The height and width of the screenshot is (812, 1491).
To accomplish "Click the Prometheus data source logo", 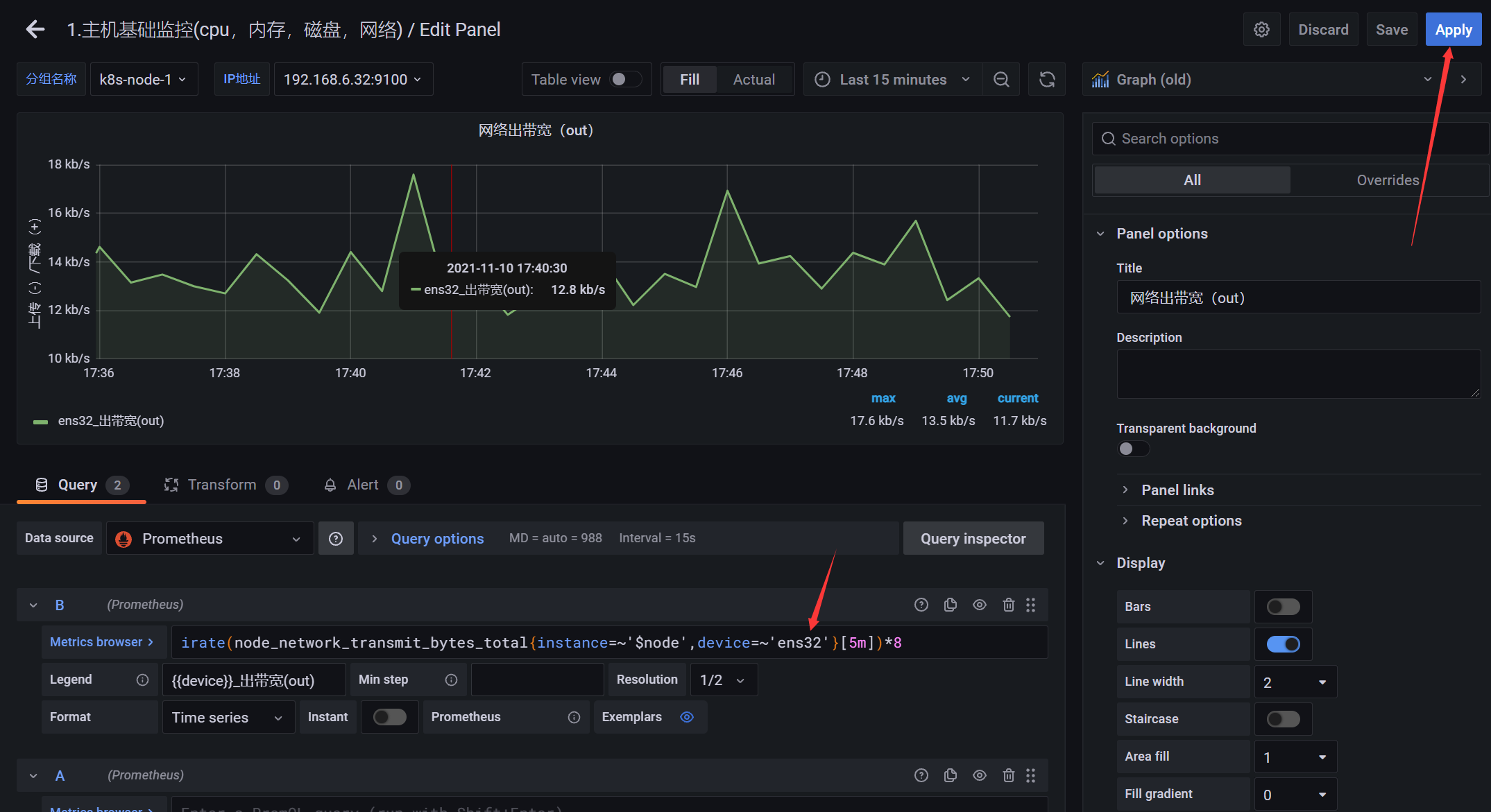I will [123, 539].
